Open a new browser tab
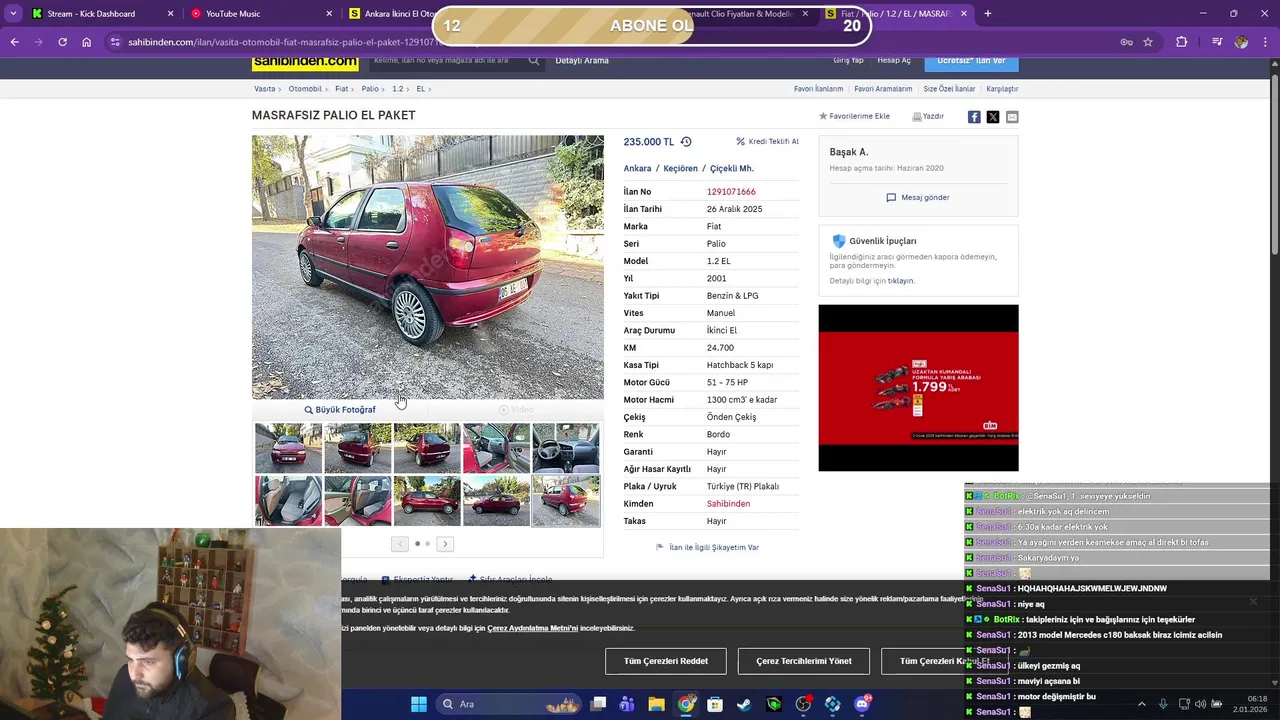1280x720 pixels. (x=987, y=14)
